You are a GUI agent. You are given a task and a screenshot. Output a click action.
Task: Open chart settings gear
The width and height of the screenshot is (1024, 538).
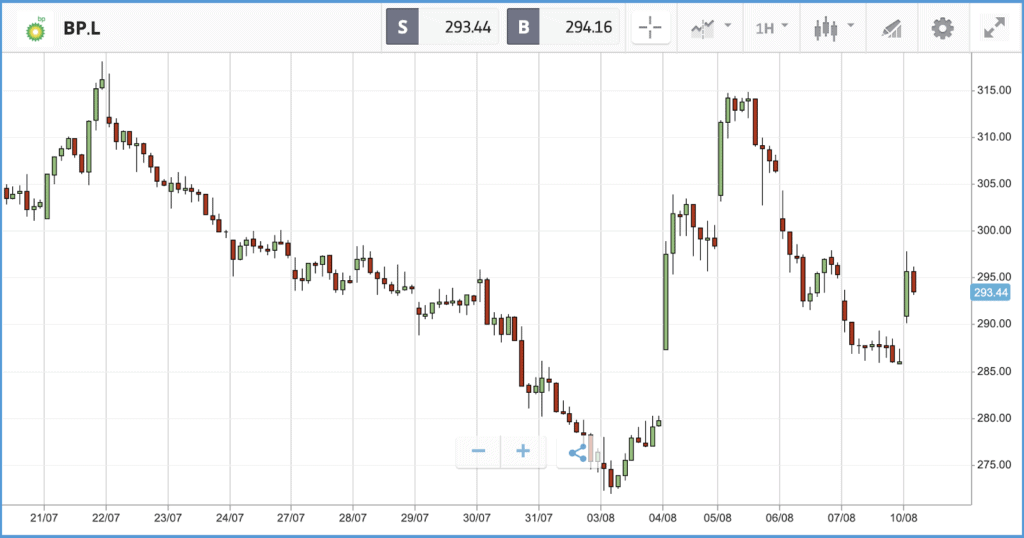942,29
